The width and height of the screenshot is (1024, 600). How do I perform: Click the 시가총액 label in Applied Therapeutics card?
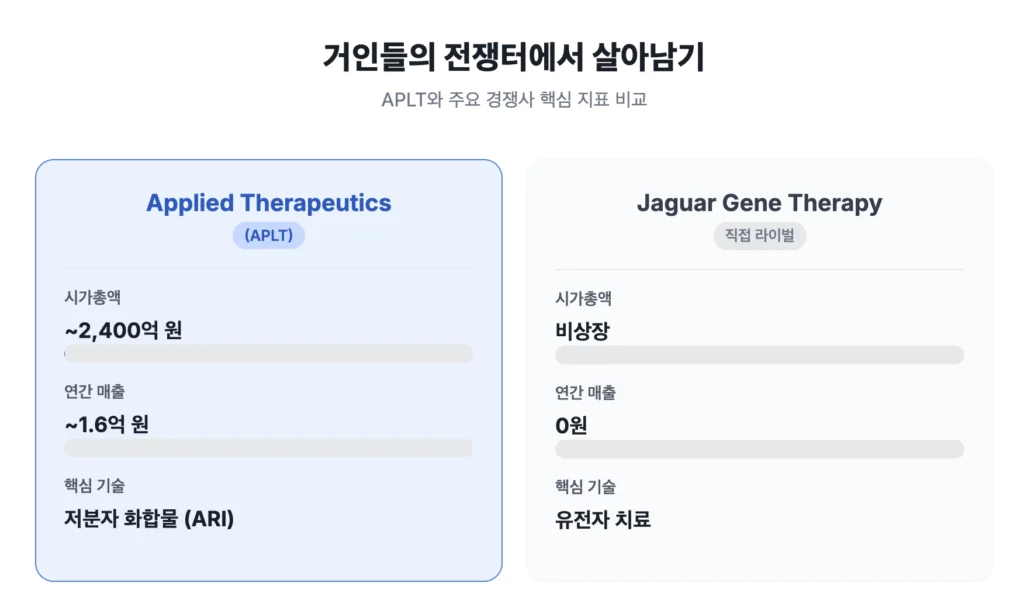pos(93,297)
